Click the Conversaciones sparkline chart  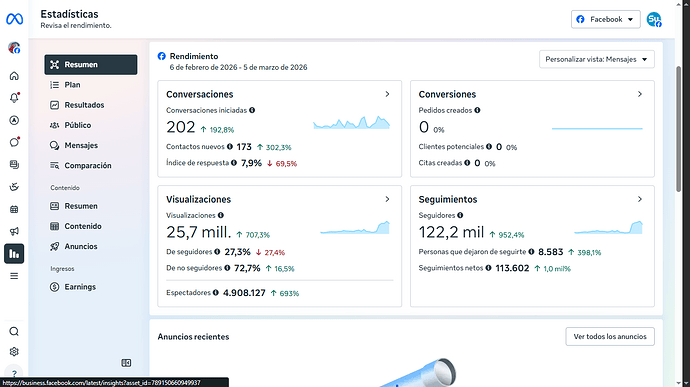click(x=352, y=122)
